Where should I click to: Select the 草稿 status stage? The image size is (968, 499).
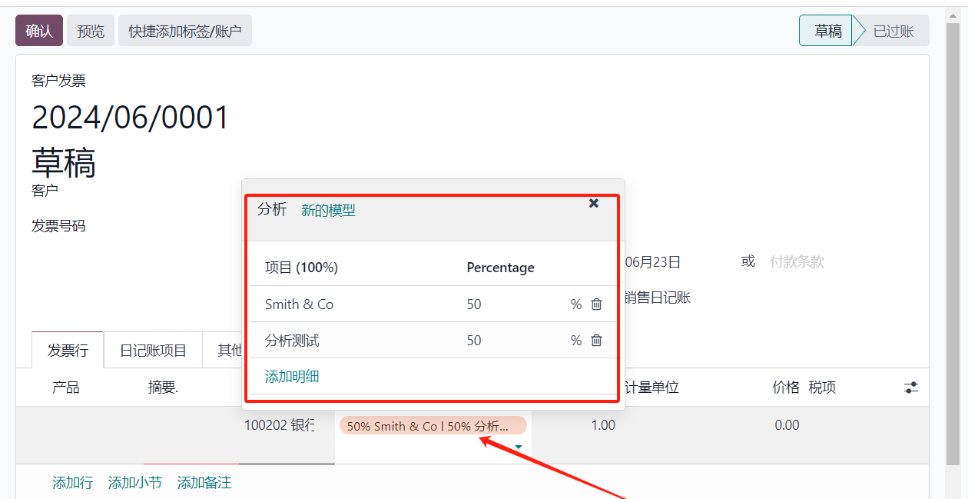(827, 31)
